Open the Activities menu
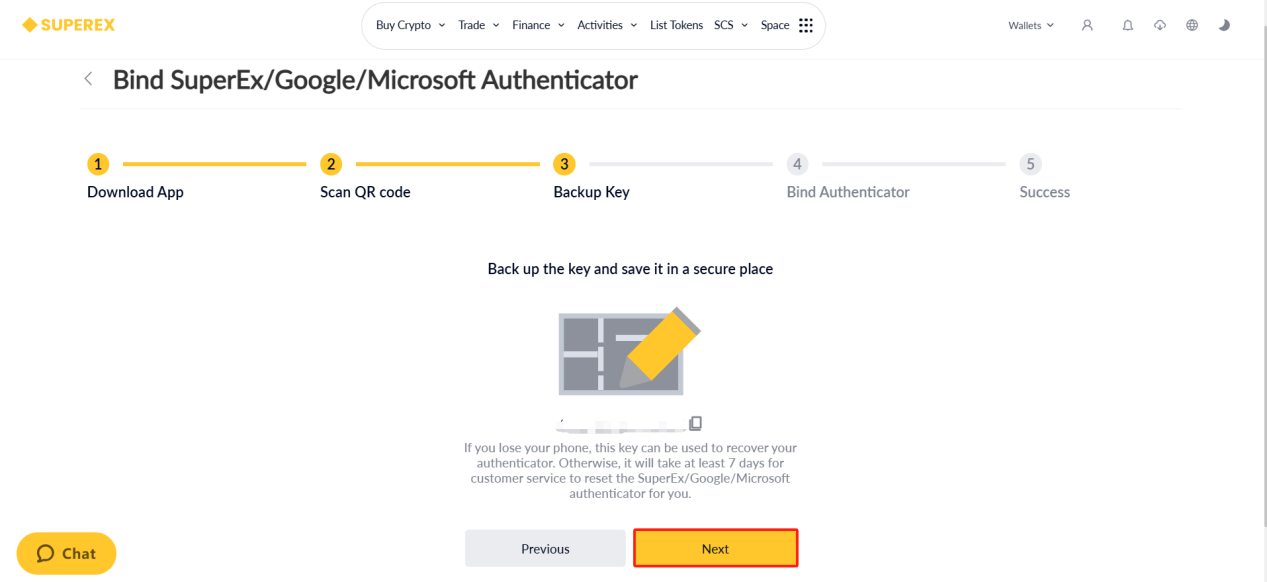Image resolution: width=1267 pixels, height=582 pixels. pos(607,25)
